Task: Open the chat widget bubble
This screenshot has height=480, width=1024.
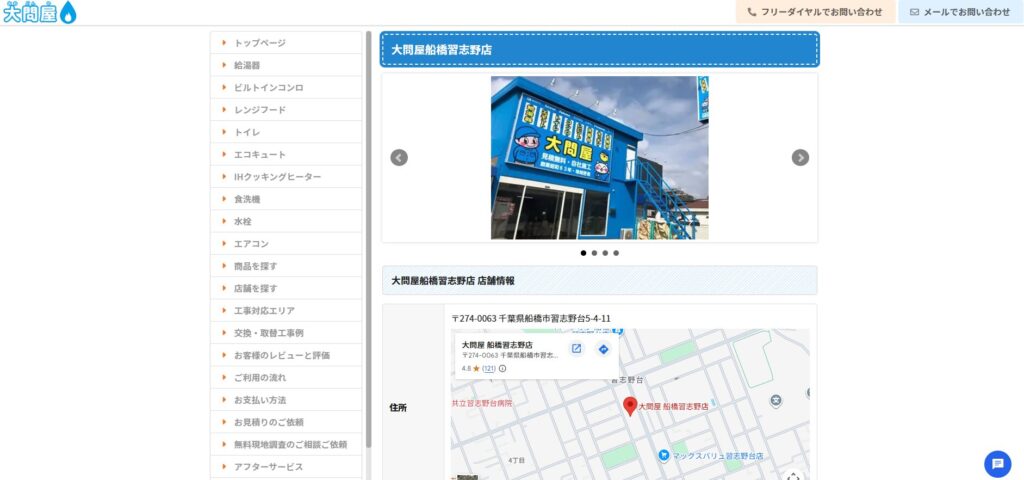Action: pos(997,464)
